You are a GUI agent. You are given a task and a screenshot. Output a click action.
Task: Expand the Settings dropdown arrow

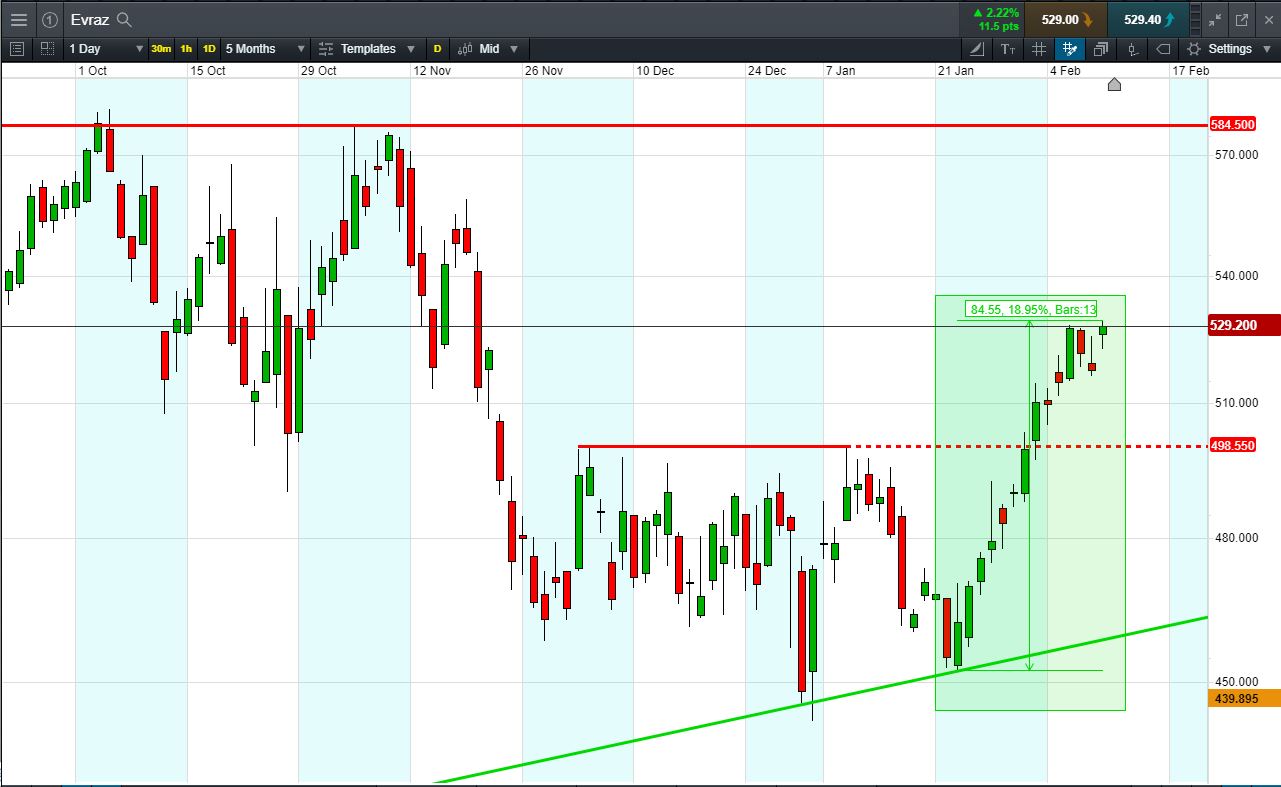(1267, 49)
